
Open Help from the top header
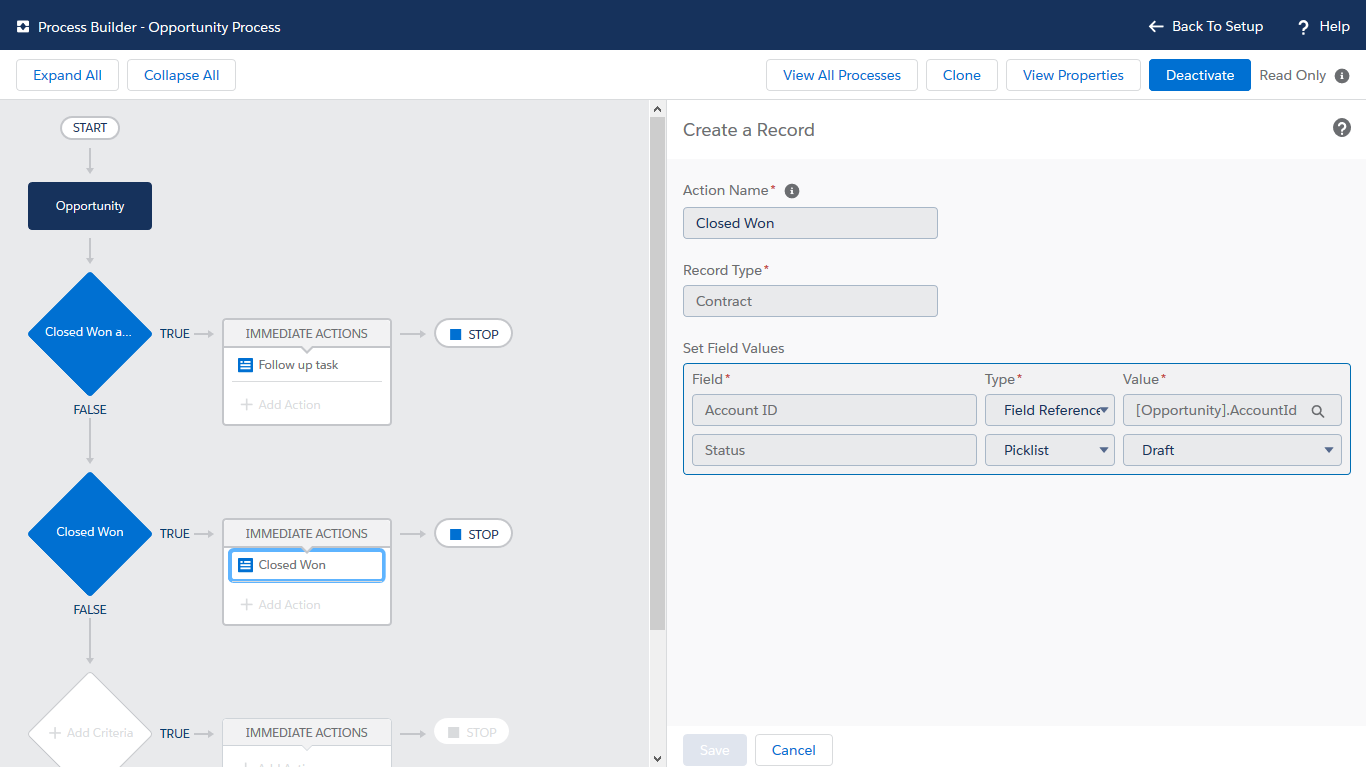[x=1323, y=27]
